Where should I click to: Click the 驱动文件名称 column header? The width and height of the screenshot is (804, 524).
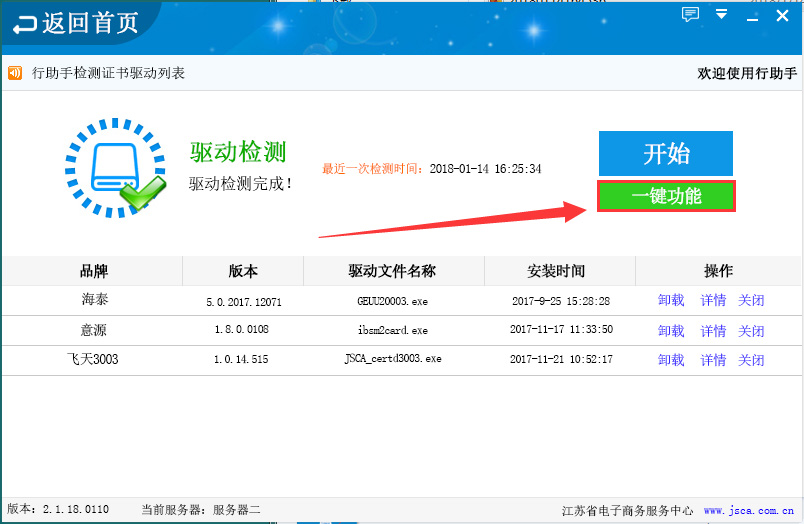(x=392, y=271)
